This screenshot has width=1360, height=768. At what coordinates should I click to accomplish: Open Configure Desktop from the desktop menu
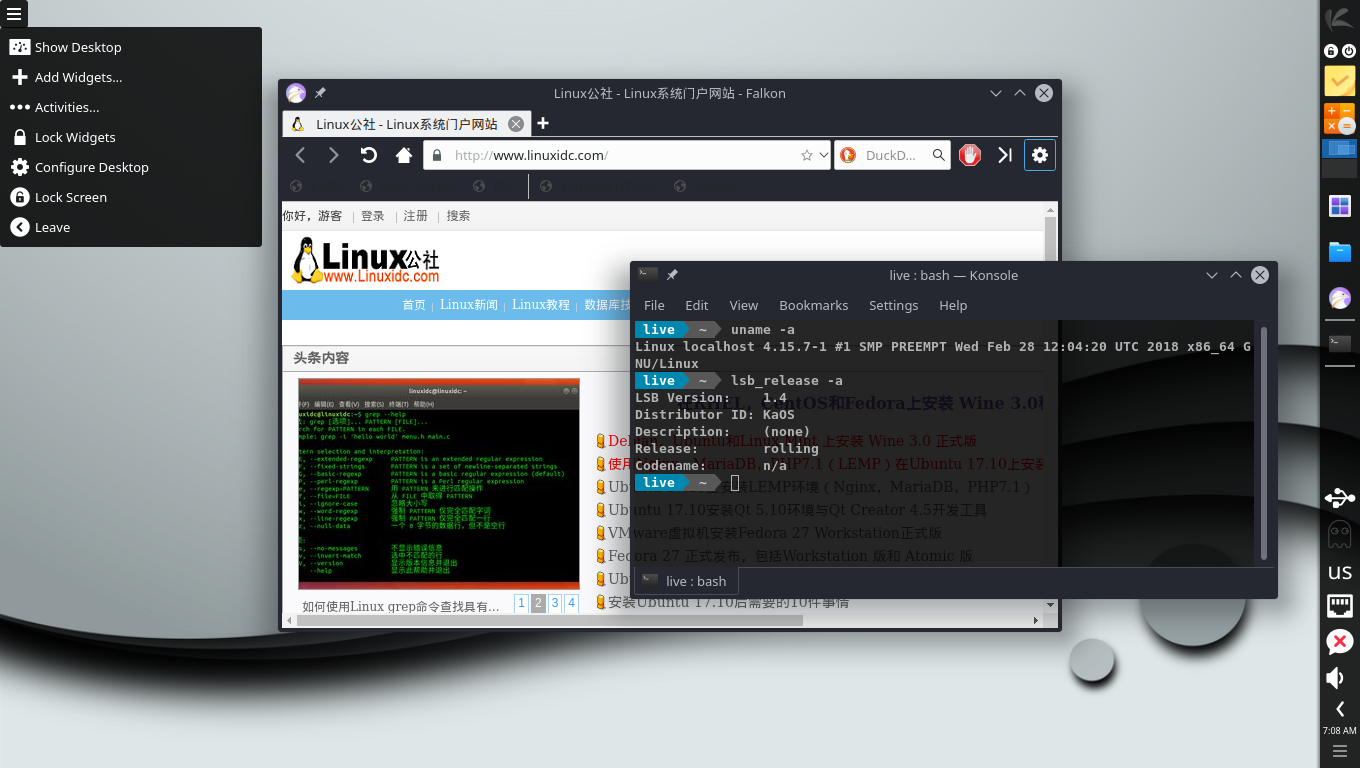[131, 167]
